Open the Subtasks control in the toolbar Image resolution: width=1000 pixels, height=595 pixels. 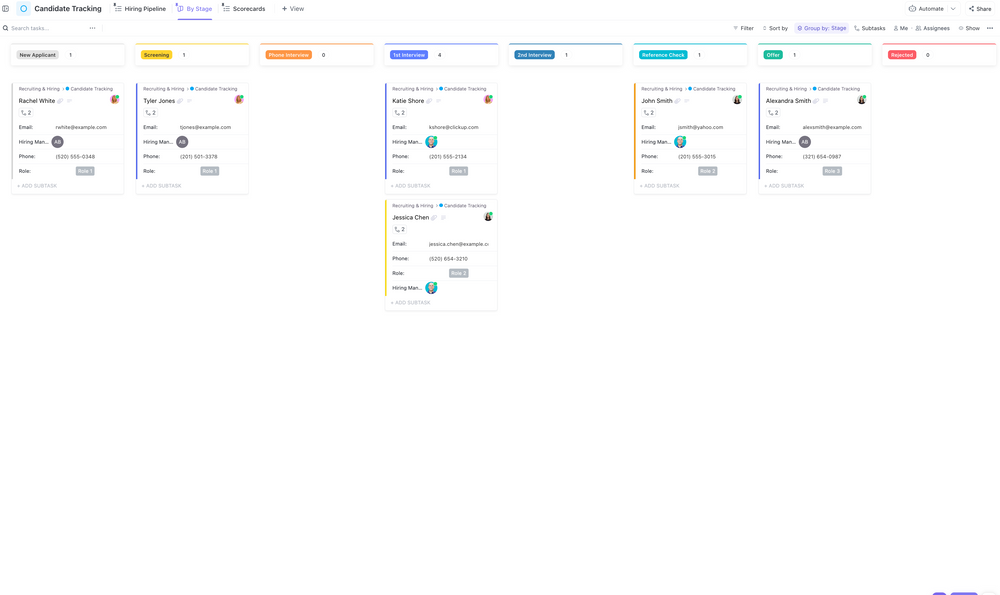pyautogui.click(x=869, y=28)
